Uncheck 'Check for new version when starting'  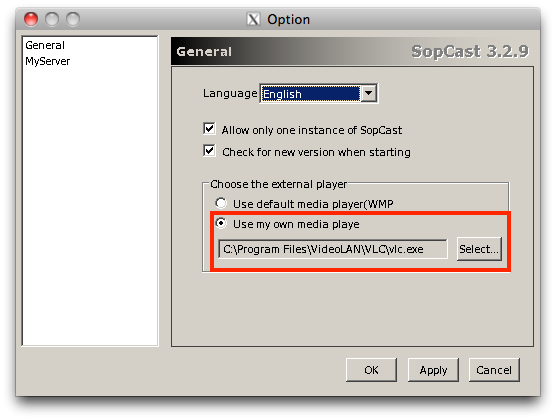coord(209,151)
